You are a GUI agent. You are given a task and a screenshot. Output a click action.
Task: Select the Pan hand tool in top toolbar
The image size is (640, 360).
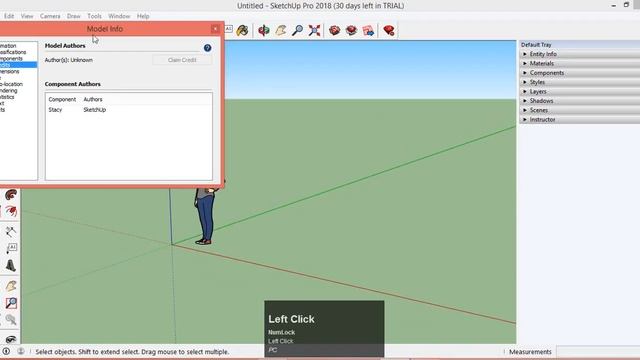(281, 31)
